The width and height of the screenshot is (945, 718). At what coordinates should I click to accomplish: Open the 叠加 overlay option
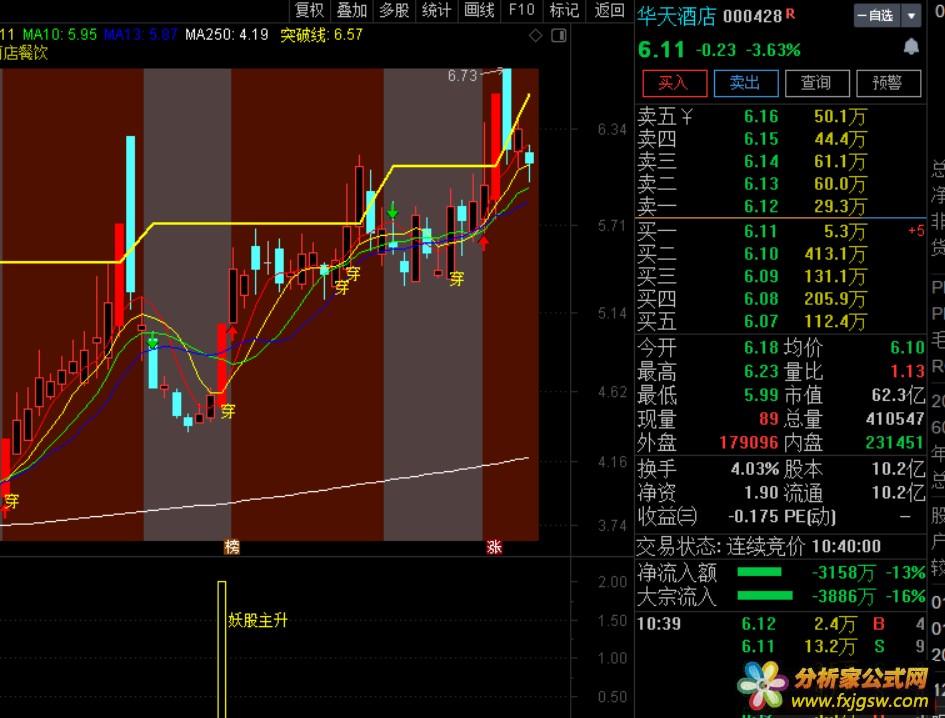[352, 10]
